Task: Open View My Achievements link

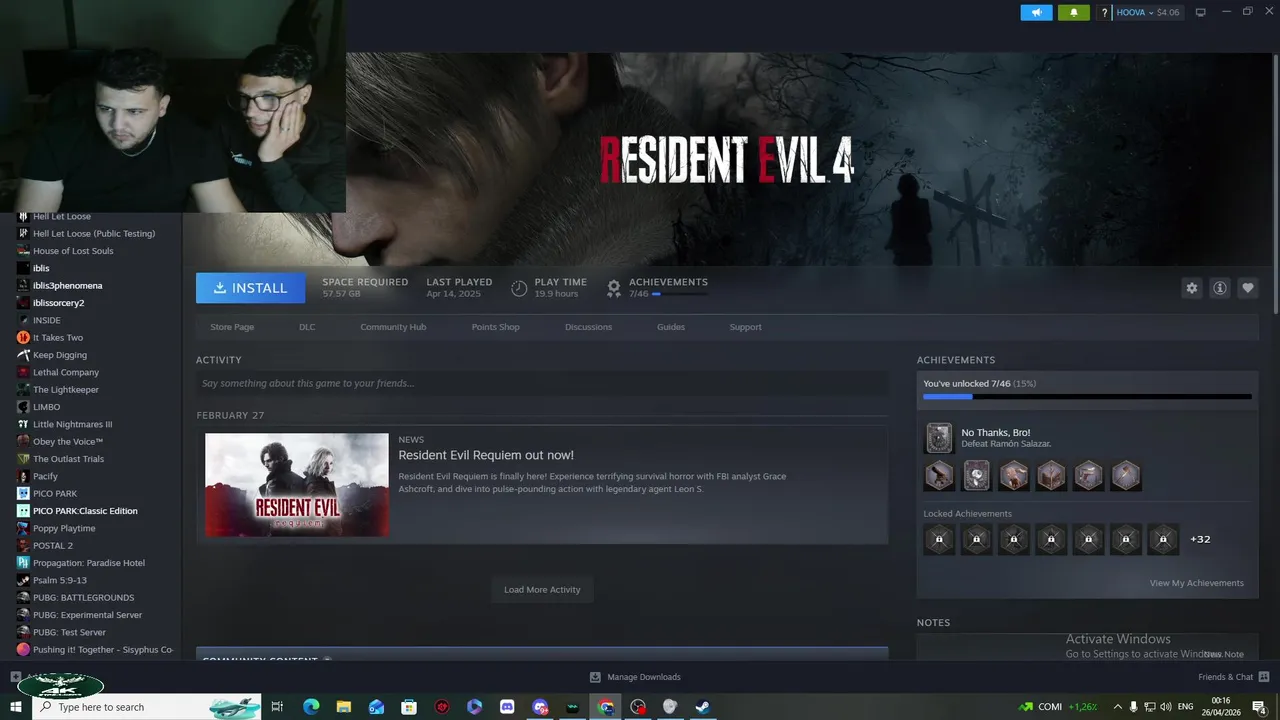Action: (1196, 583)
